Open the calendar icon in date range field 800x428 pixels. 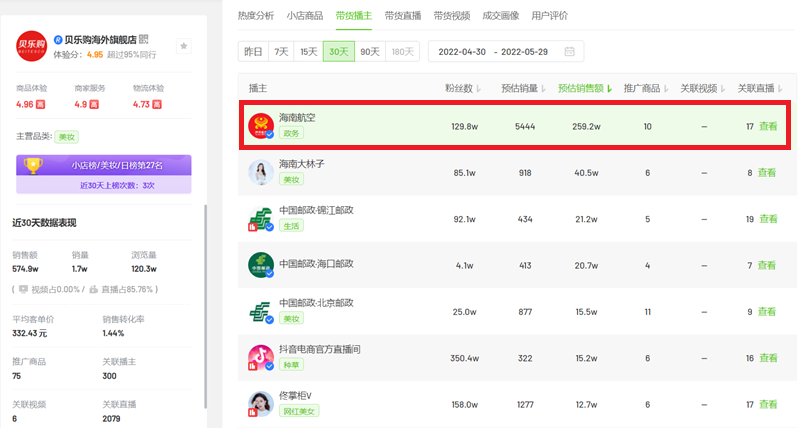(x=569, y=52)
